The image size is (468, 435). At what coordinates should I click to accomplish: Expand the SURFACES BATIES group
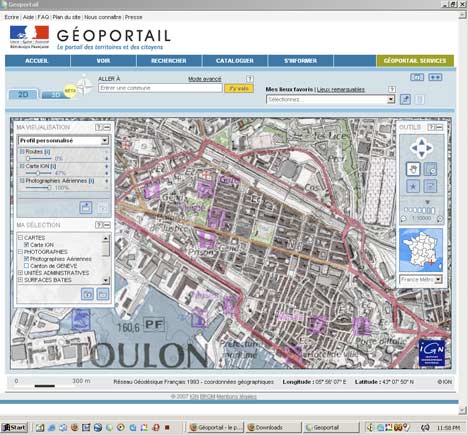point(20,280)
